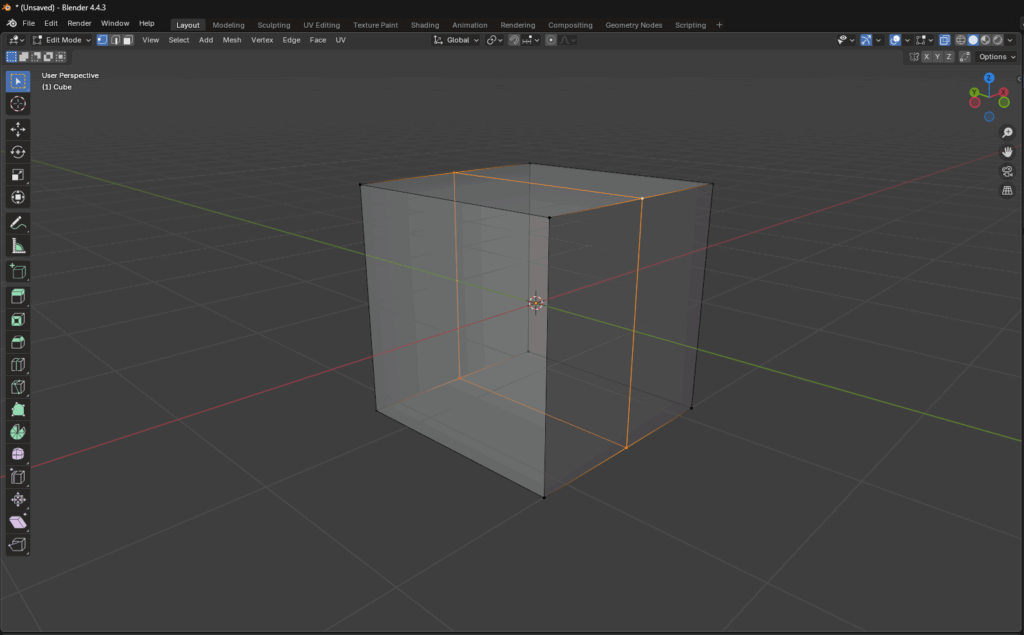Add a new workspace tab
Image resolution: width=1024 pixels, height=635 pixels.
coord(720,25)
